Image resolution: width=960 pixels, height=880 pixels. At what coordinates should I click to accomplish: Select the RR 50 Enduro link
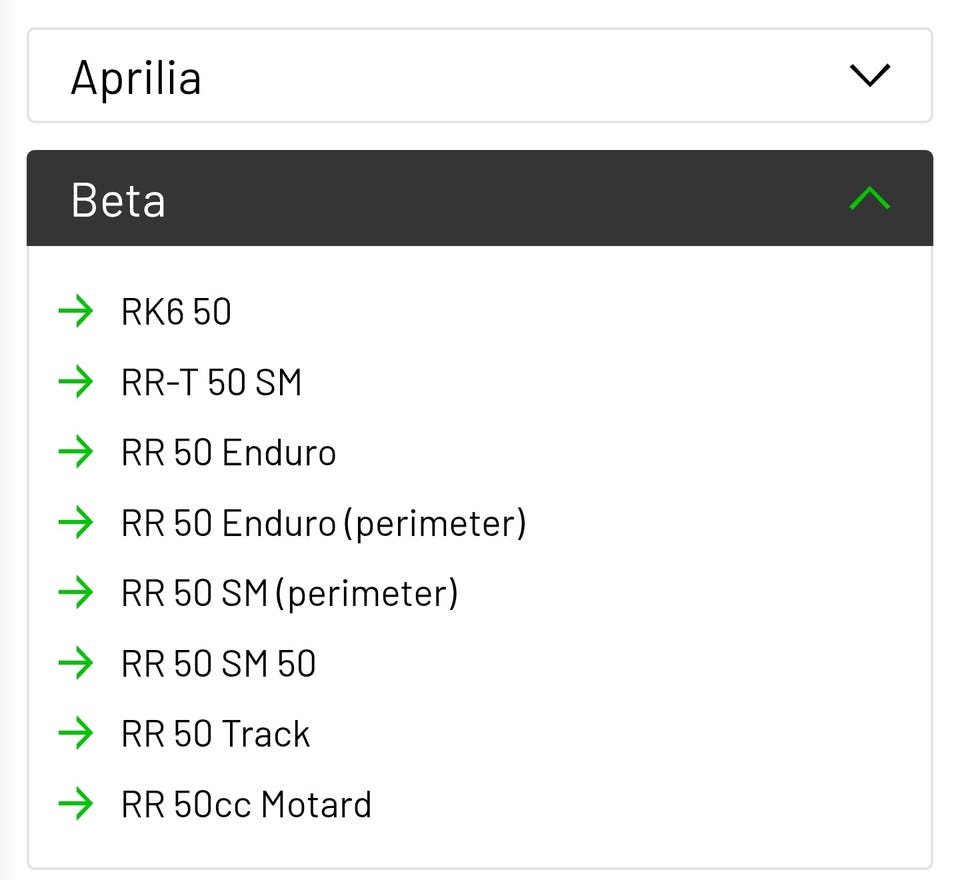(x=228, y=453)
